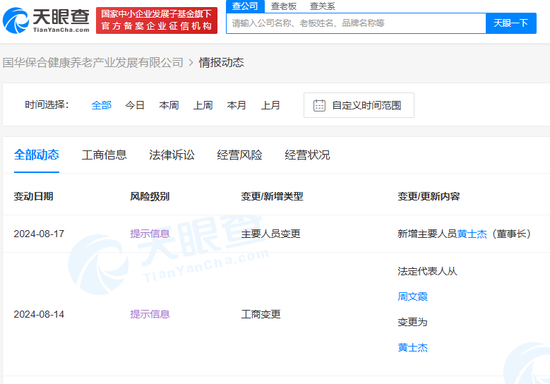Open the 周文霞 person link
Viewport: 550px width, 384px height.
pos(412,297)
